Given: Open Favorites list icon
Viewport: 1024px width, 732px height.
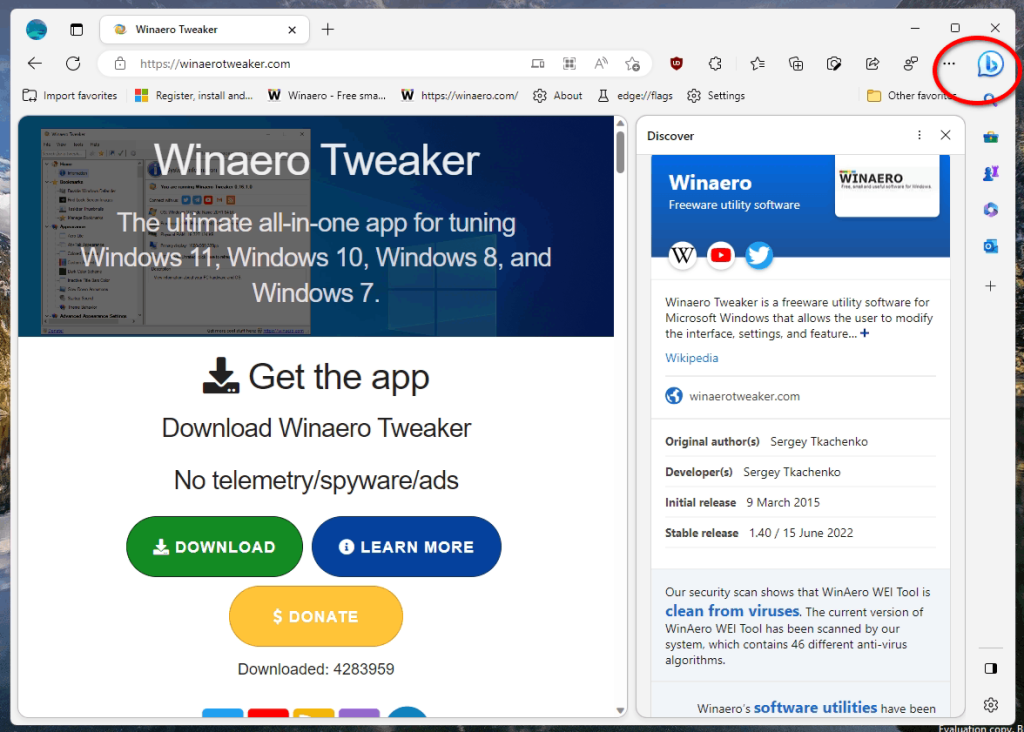Looking at the screenshot, I should [x=758, y=63].
